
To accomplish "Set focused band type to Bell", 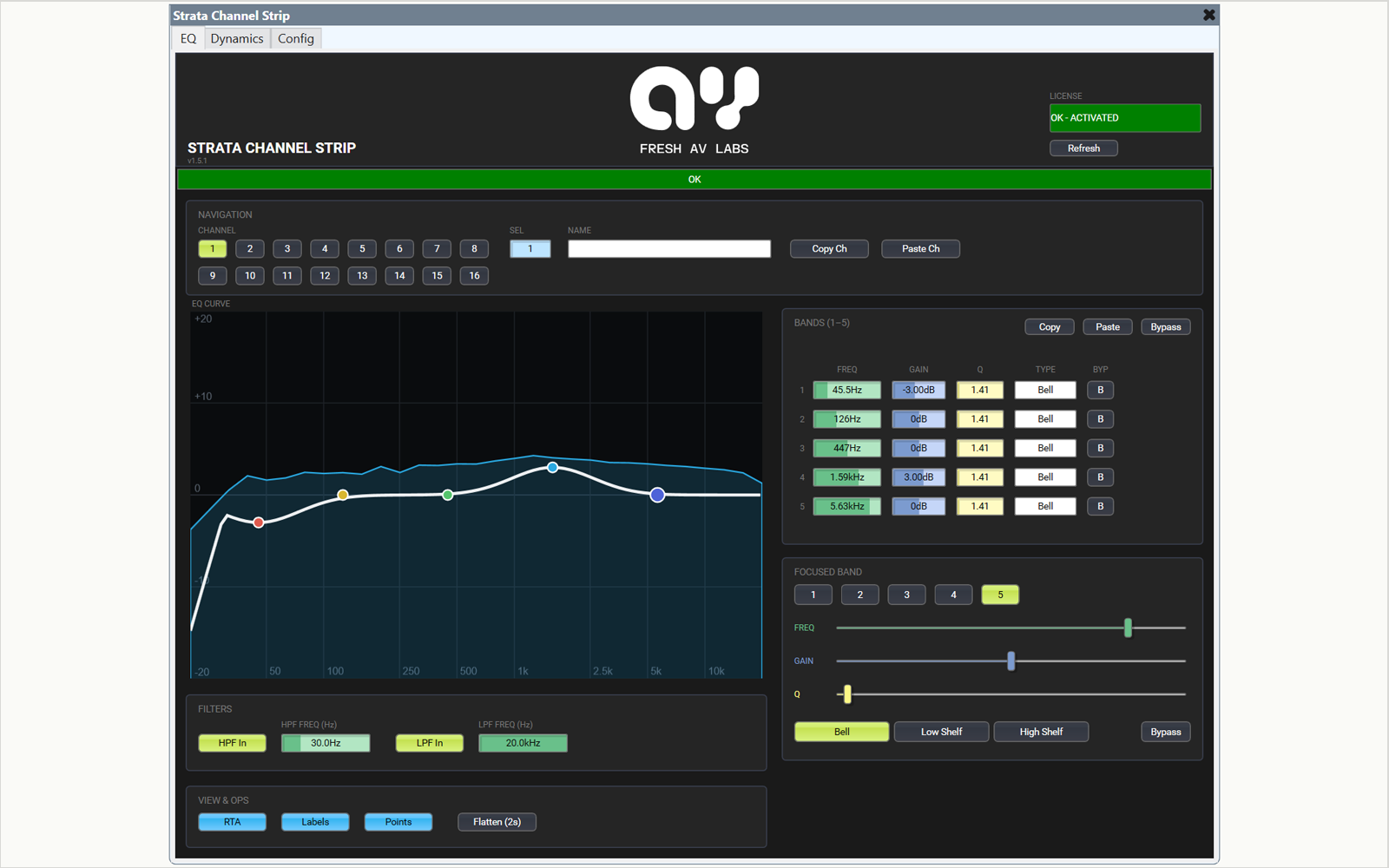I will click(x=841, y=732).
